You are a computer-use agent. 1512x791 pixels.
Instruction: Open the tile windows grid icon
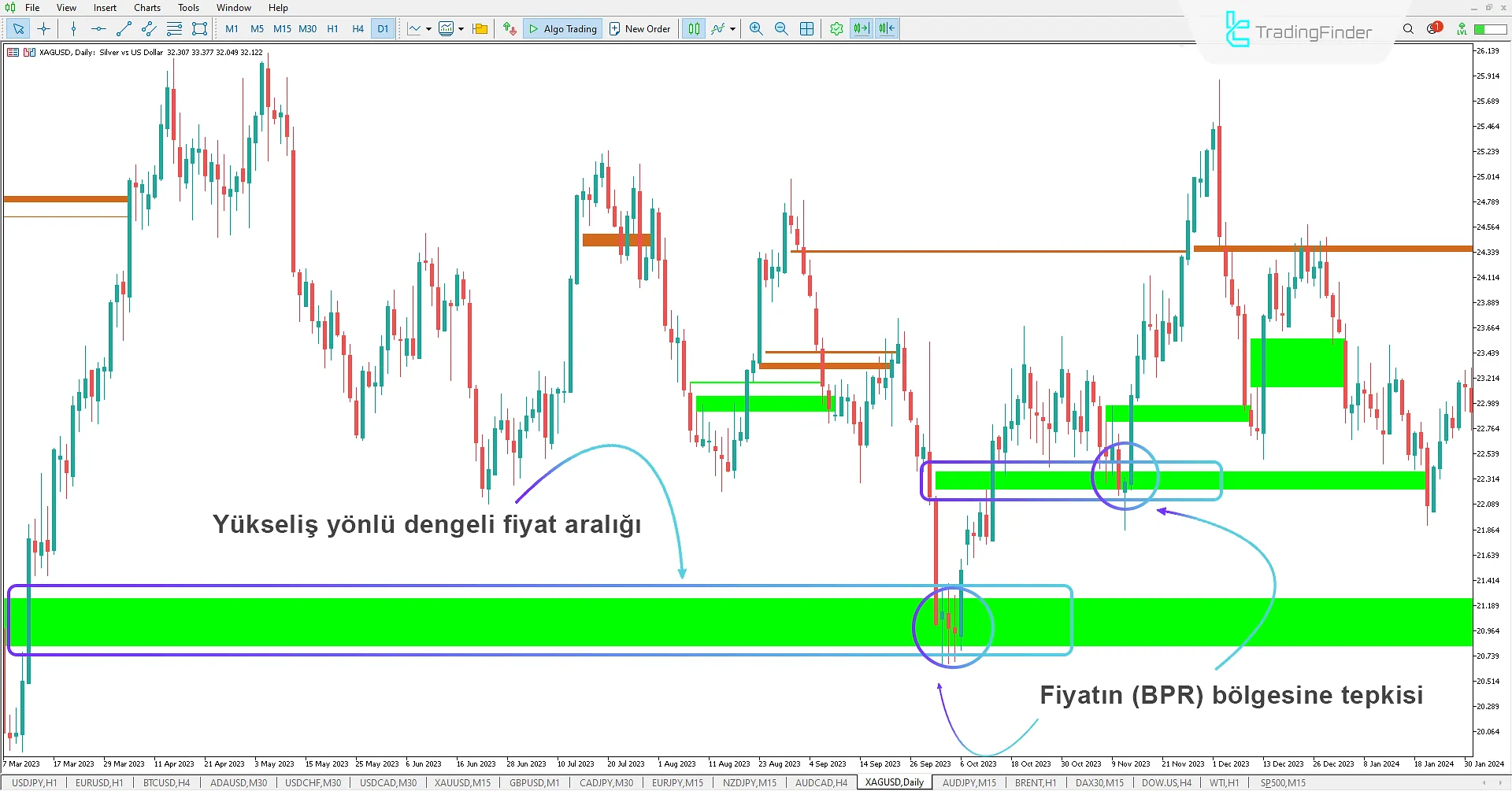point(807,29)
